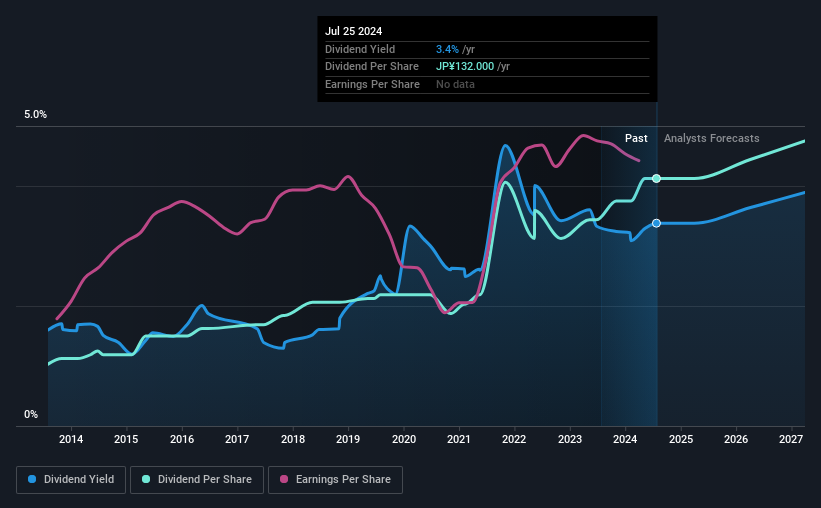Screen dimensions: 821x508
Task: Click the 2027 x-axis label
Action: coord(791,439)
